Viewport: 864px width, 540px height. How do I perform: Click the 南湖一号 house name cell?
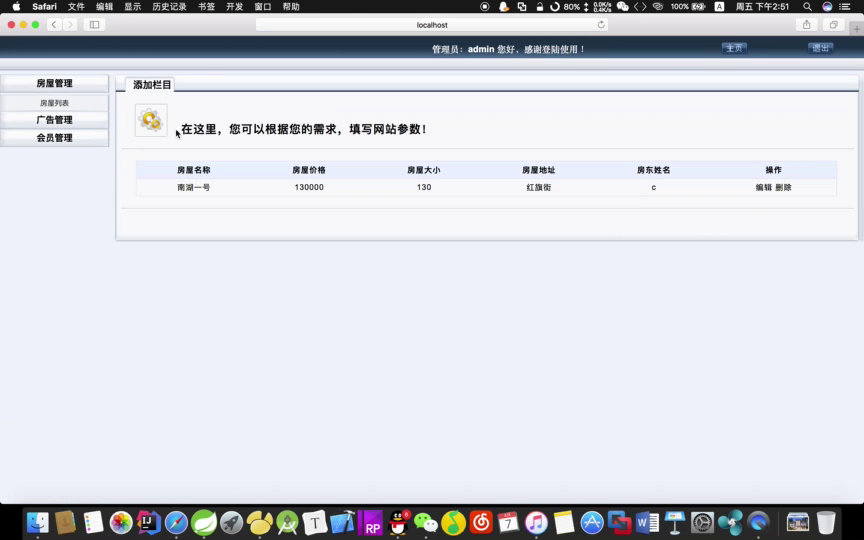click(193, 187)
